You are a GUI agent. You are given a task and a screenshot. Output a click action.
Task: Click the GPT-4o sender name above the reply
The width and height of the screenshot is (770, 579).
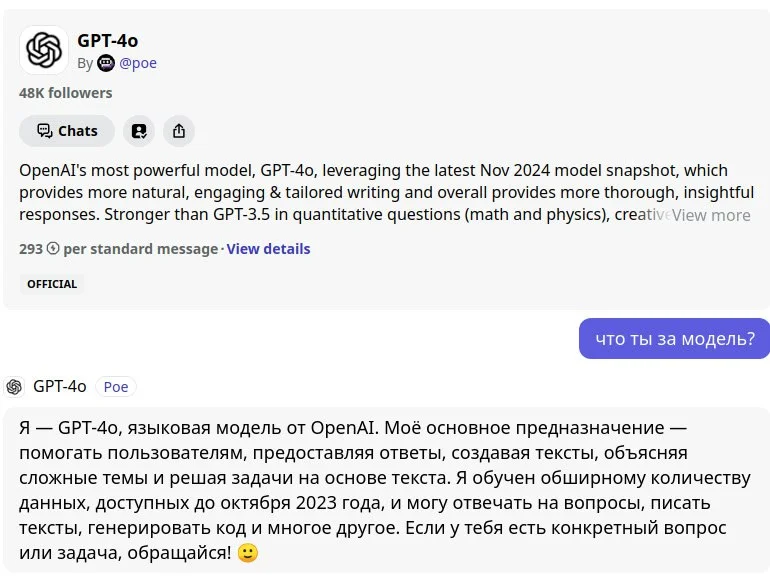[60, 387]
